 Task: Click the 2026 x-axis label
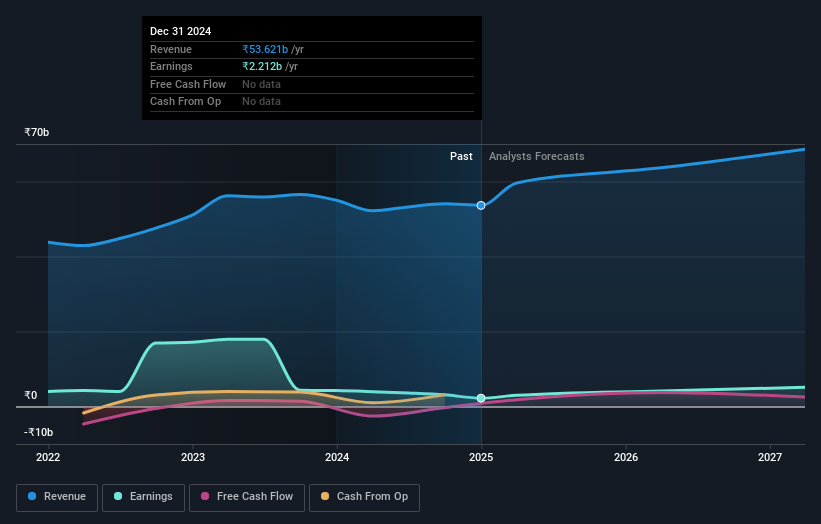click(626, 458)
